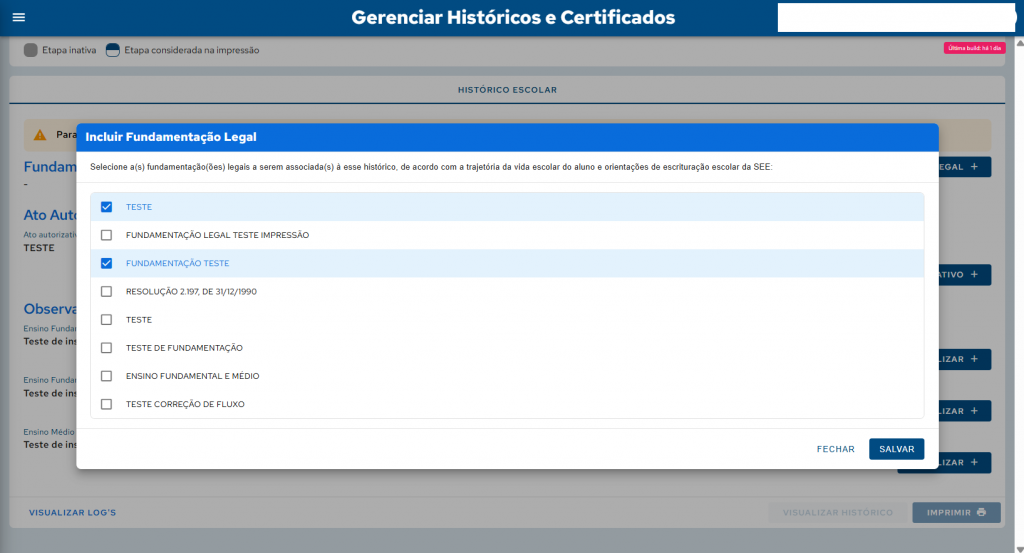
Task: Click the VISUALIZAR HISTÓRICO button
Action: 837,513
